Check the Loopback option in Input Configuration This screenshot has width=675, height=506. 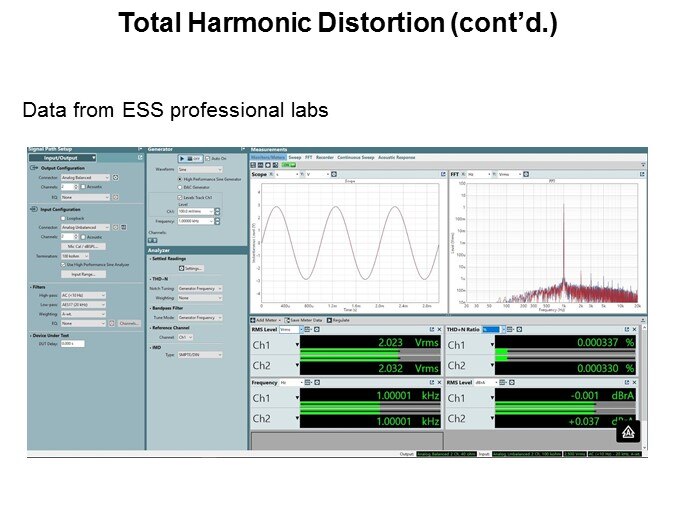tap(63, 217)
